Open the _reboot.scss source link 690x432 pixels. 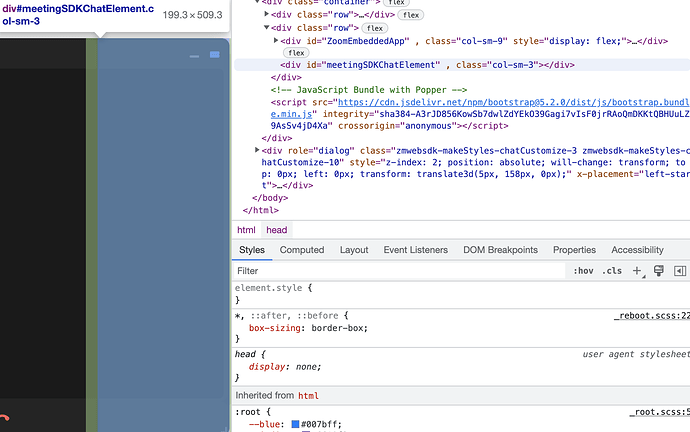pyautogui.click(x=652, y=315)
